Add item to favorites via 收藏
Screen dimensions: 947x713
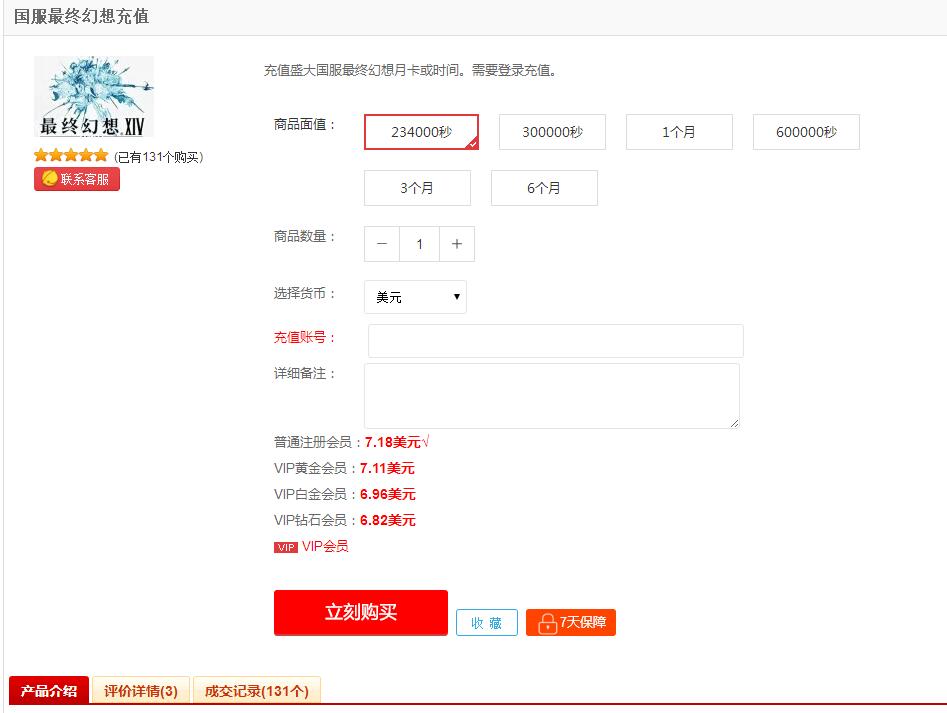[x=487, y=622]
